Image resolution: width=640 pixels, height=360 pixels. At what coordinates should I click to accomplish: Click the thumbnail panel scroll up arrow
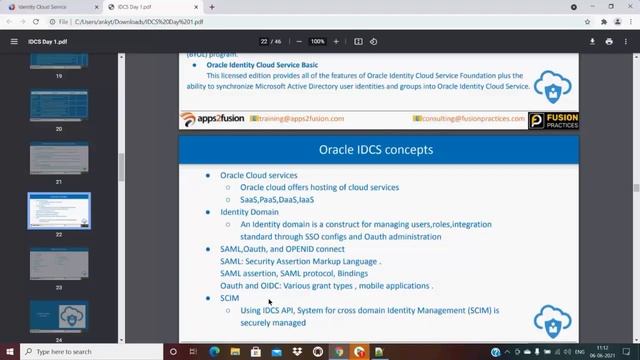(121, 57)
